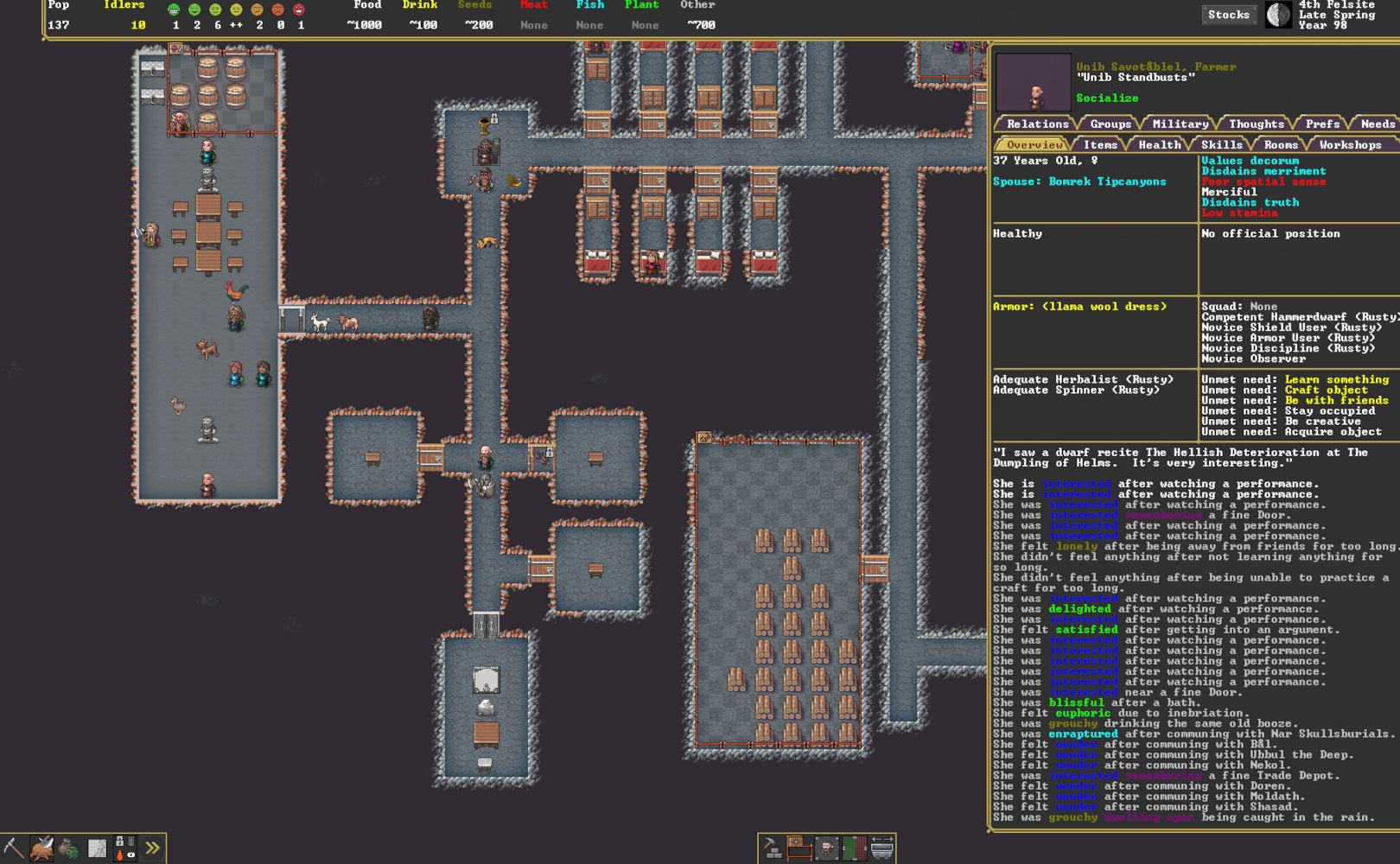Viewport: 1400px width, 864px height.
Task: Click Unib's portrait thumbnail
Action: [x=1034, y=82]
